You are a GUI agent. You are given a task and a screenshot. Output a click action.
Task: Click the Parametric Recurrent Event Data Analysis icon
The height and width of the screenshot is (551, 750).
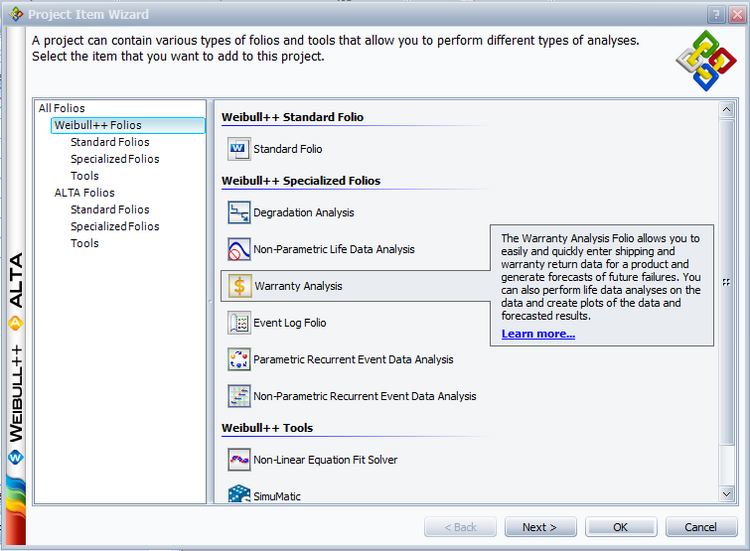(239, 360)
